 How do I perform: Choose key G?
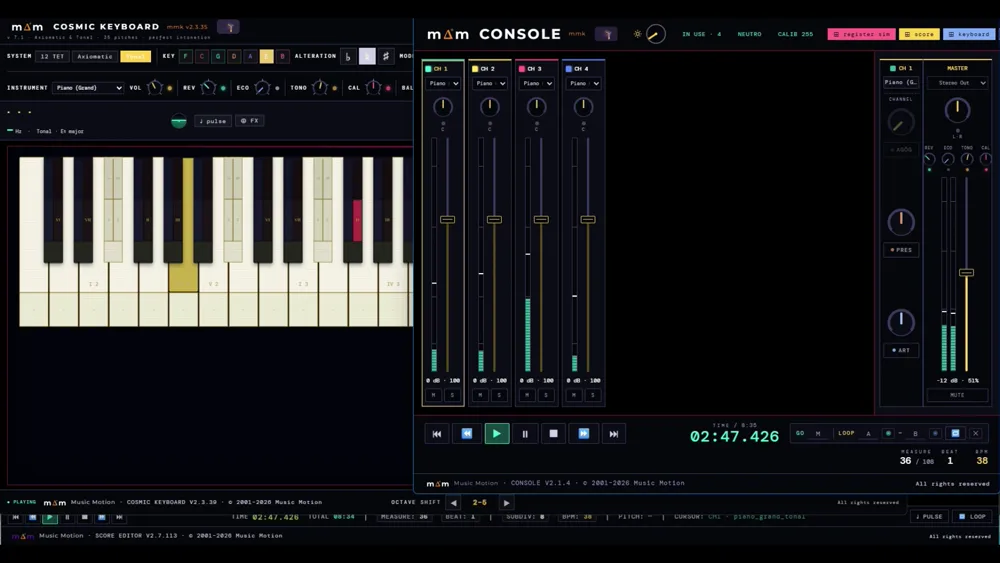(217, 56)
